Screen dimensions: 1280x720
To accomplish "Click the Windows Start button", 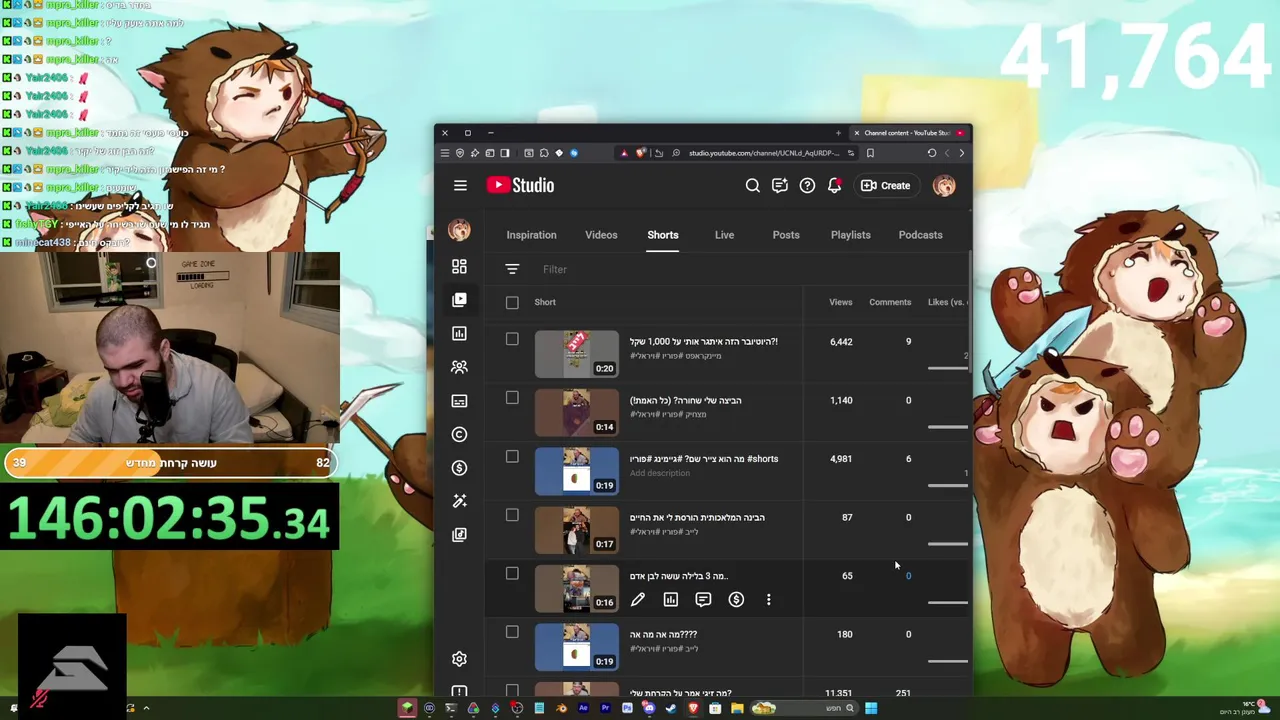I will tap(871, 708).
